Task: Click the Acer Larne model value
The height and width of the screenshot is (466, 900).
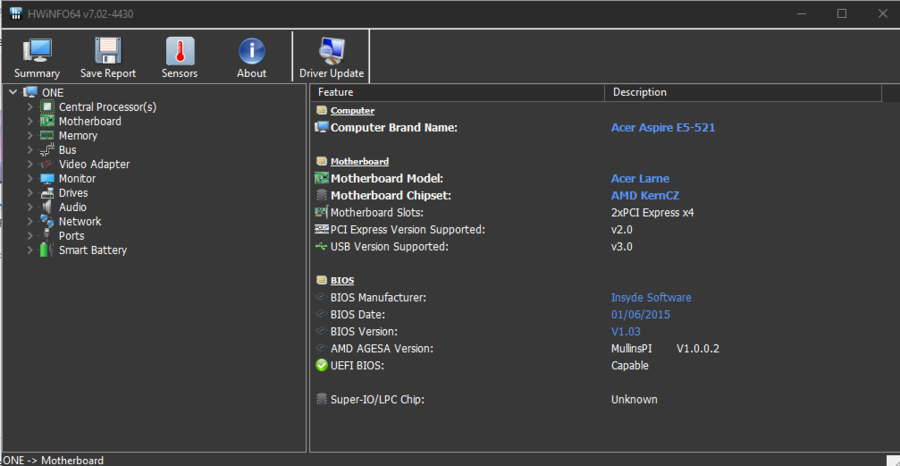Action: pyautogui.click(x=640, y=178)
